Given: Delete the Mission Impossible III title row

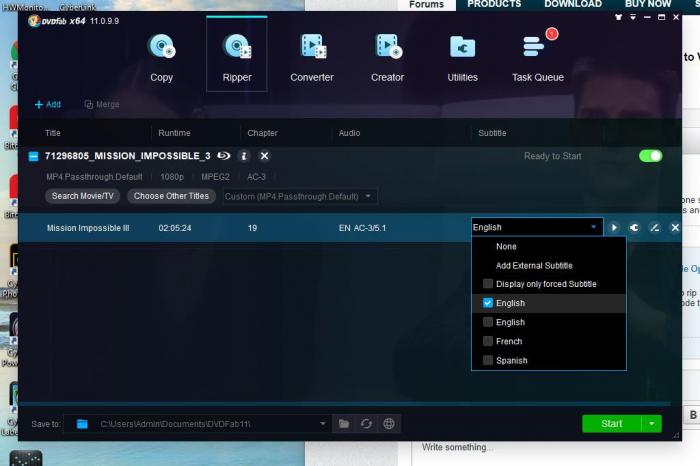Looking at the screenshot, I should pos(675,228).
